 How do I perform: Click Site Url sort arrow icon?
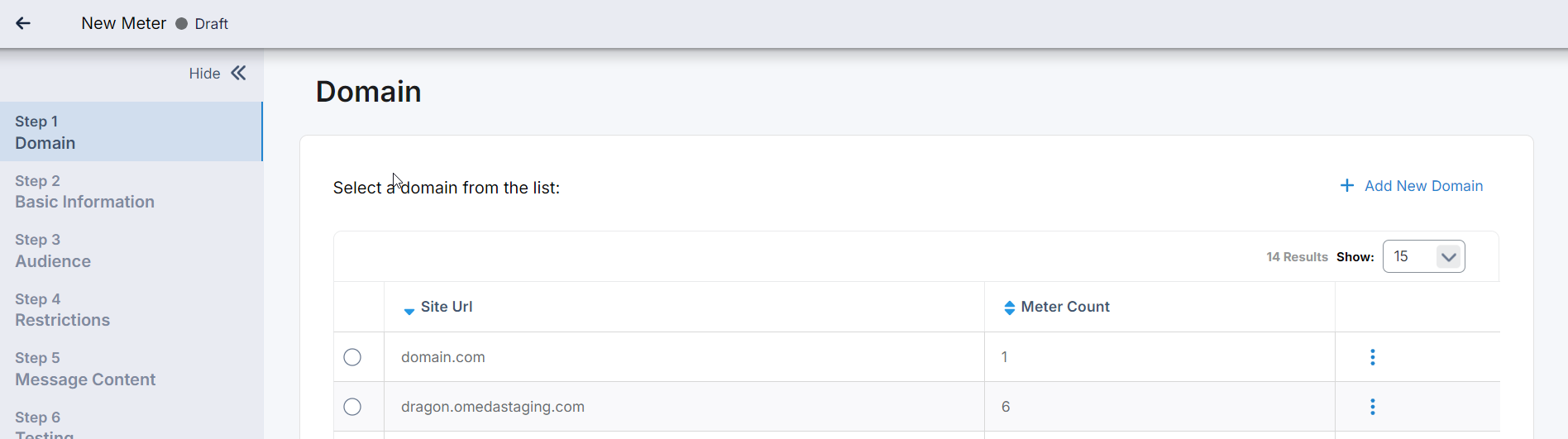409,311
